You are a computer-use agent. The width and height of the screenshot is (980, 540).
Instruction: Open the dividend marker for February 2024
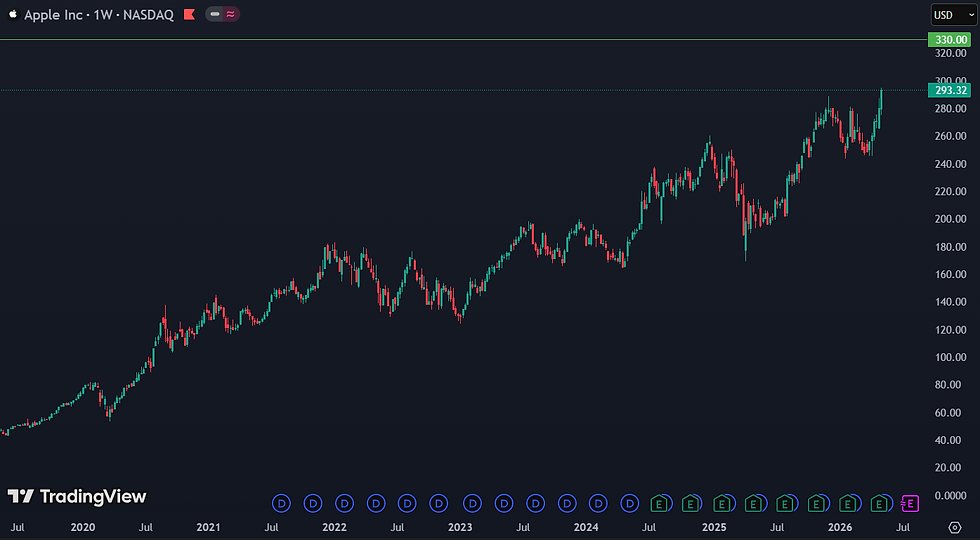(x=598, y=502)
